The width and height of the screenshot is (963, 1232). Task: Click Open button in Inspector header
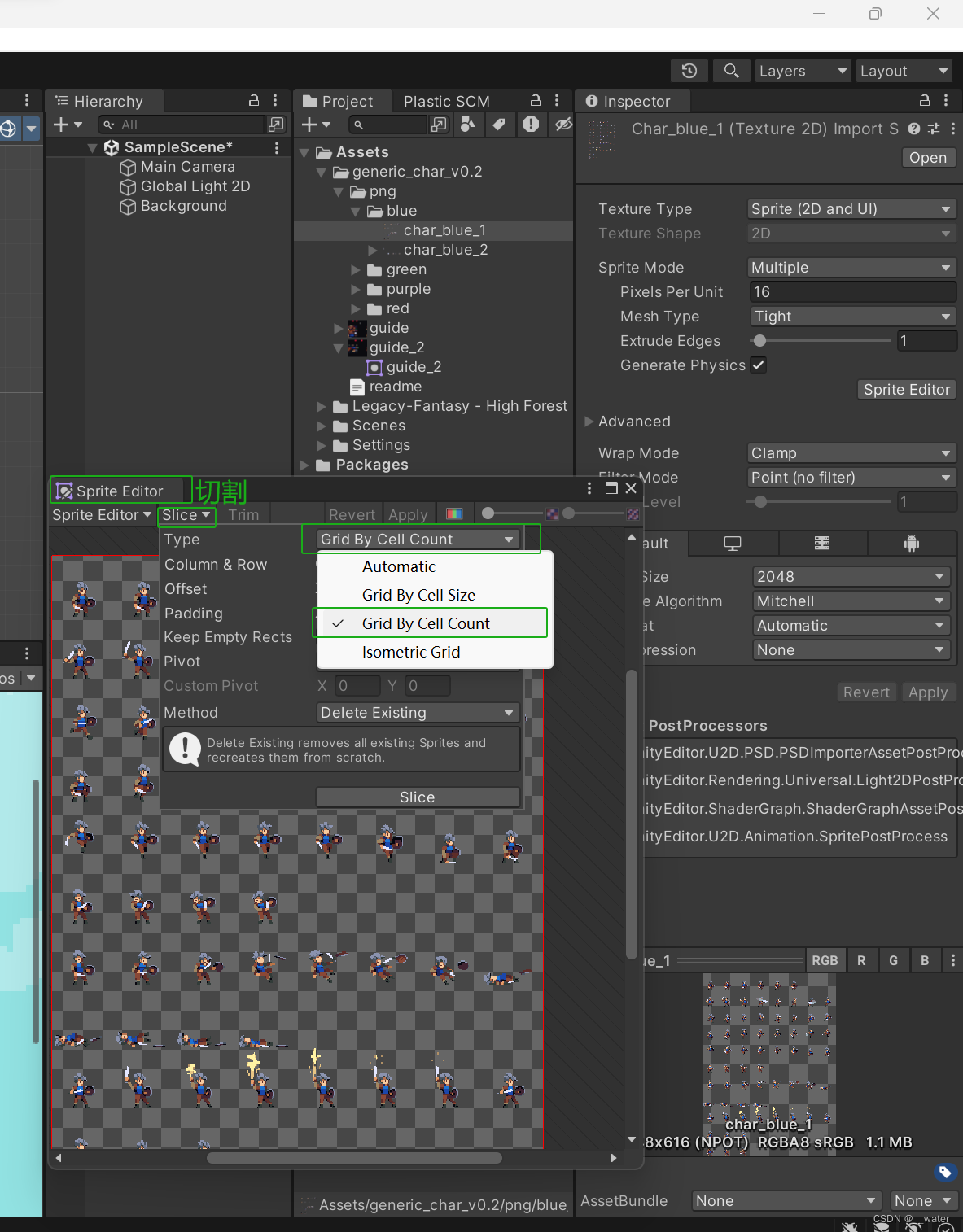pyautogui.click(x=928, y=158)
